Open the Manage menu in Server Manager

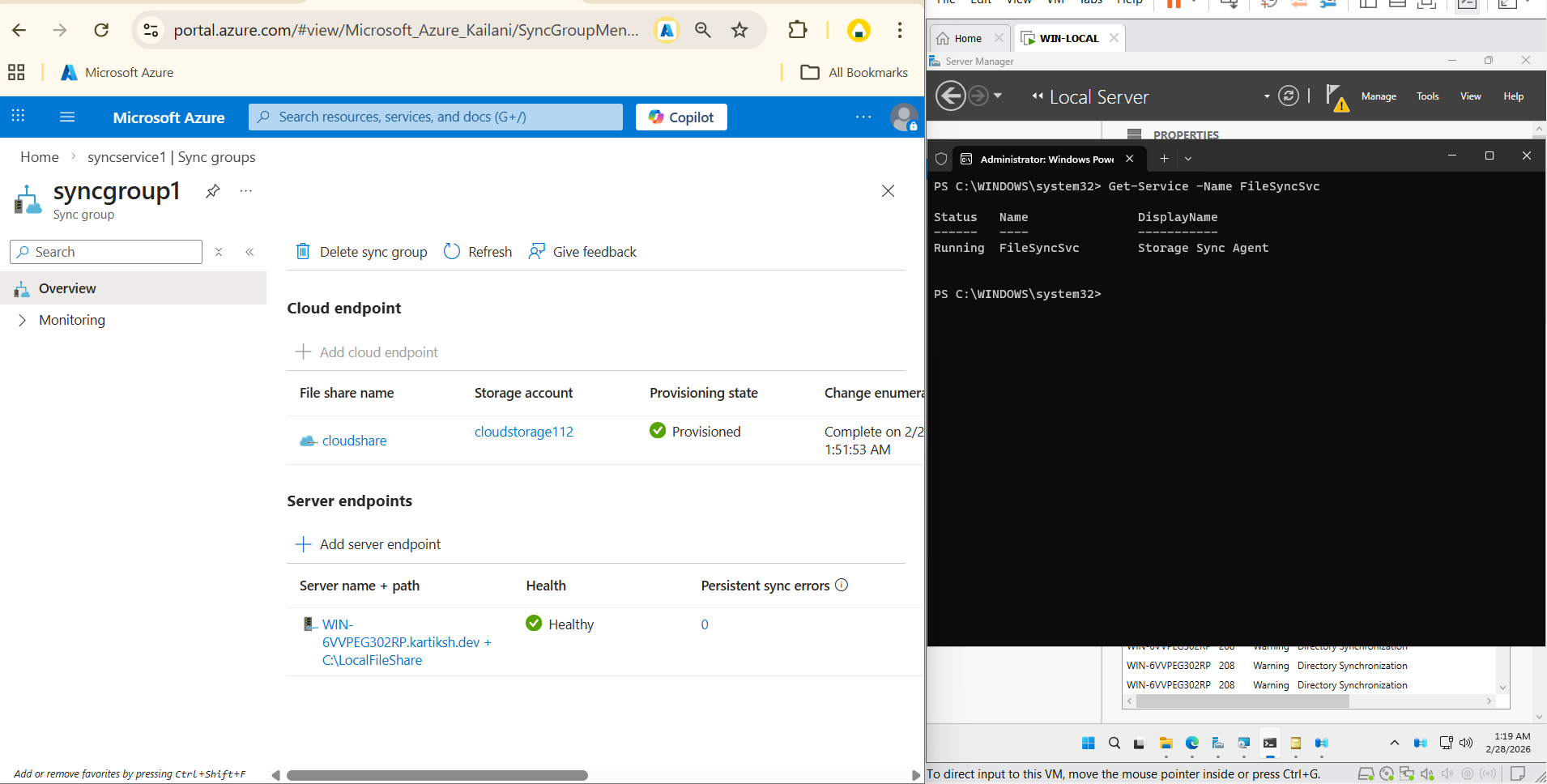tap(1379, 96)
